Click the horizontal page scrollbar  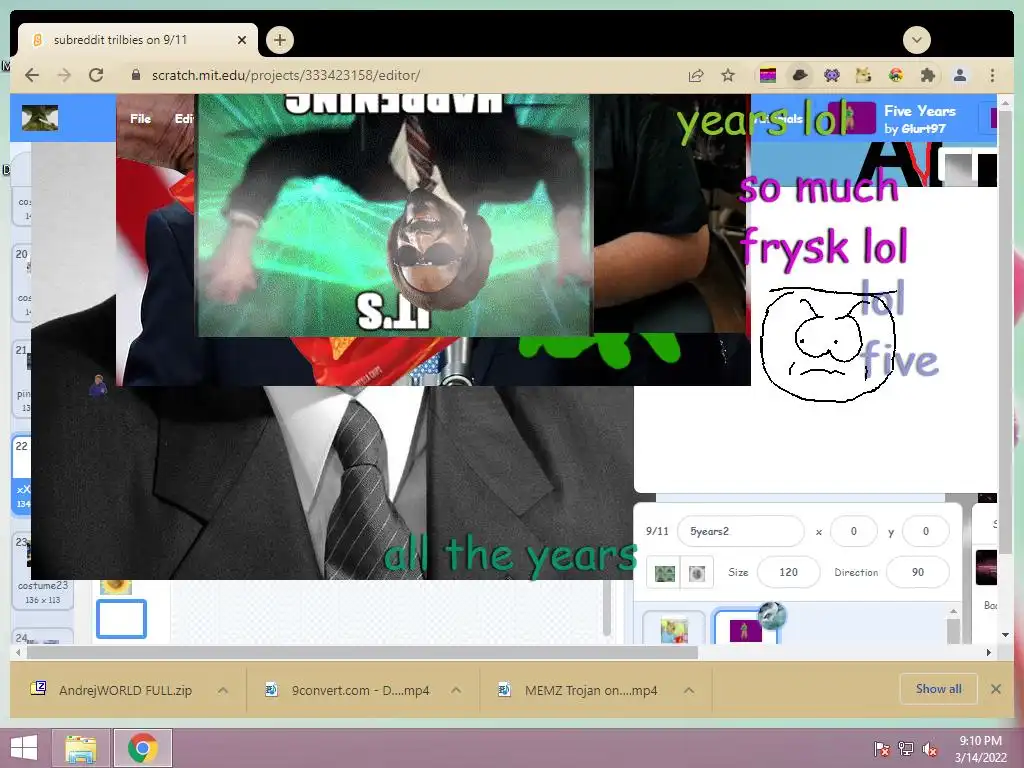pyautogui.click(x=362, y=652)
